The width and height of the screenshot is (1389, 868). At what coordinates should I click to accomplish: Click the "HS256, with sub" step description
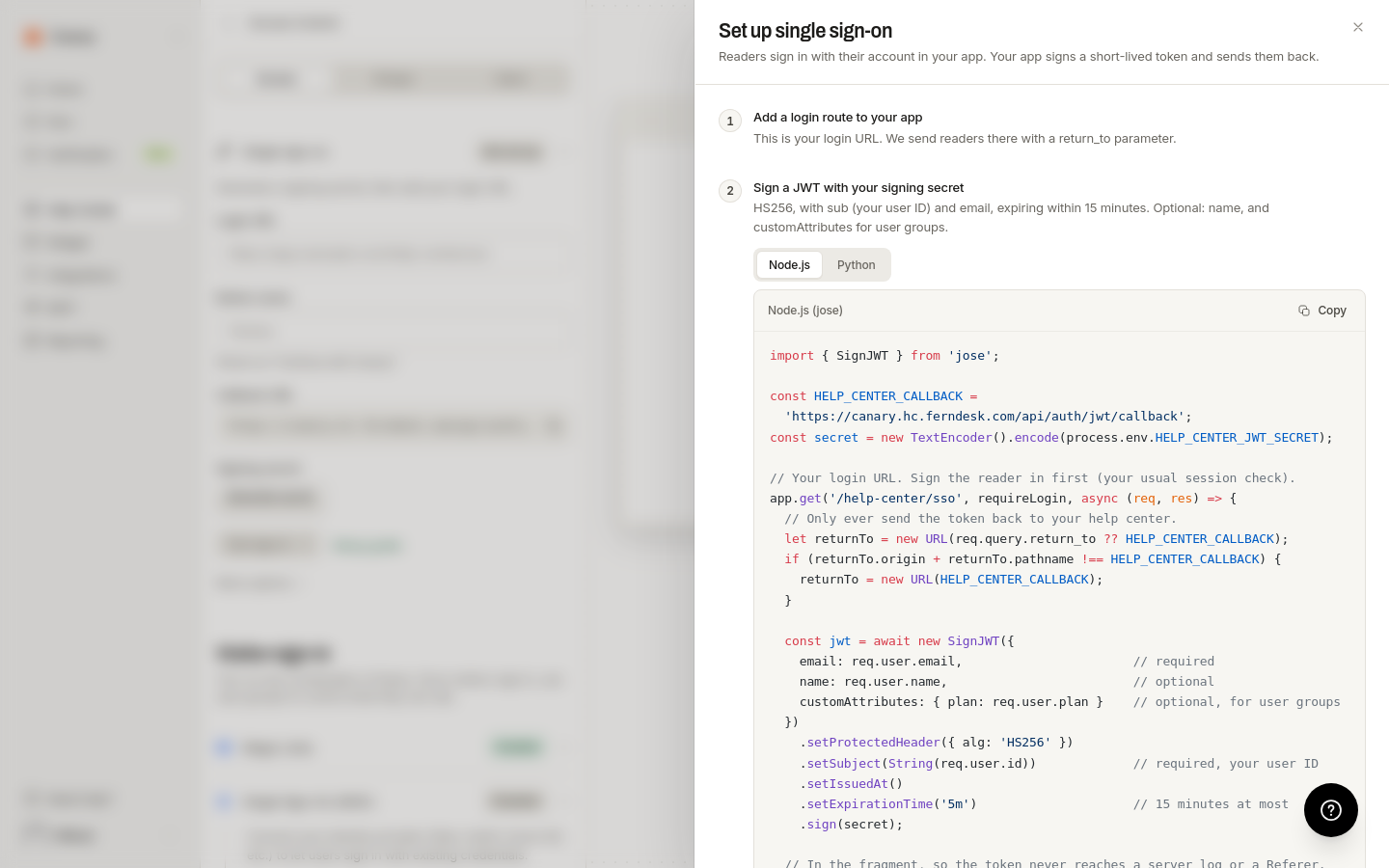point(1011,218)
